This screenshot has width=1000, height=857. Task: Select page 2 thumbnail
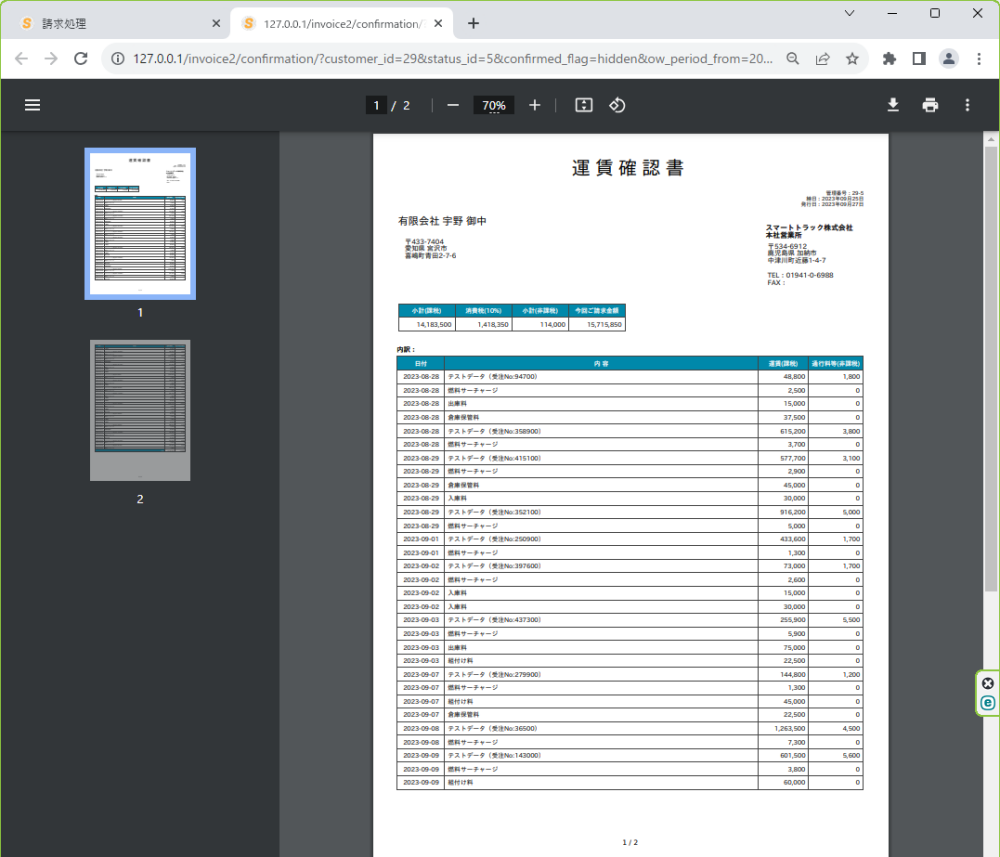(140, 410)
